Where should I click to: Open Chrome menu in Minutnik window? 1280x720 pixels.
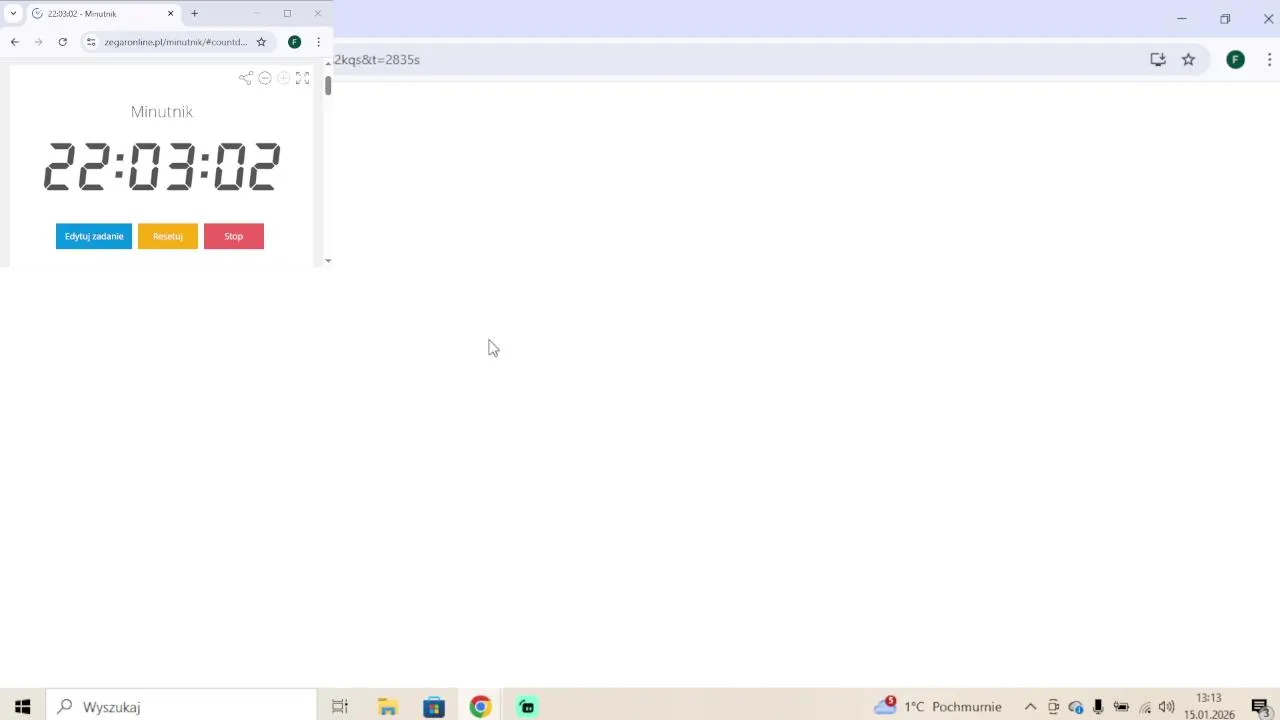[319, 42]
